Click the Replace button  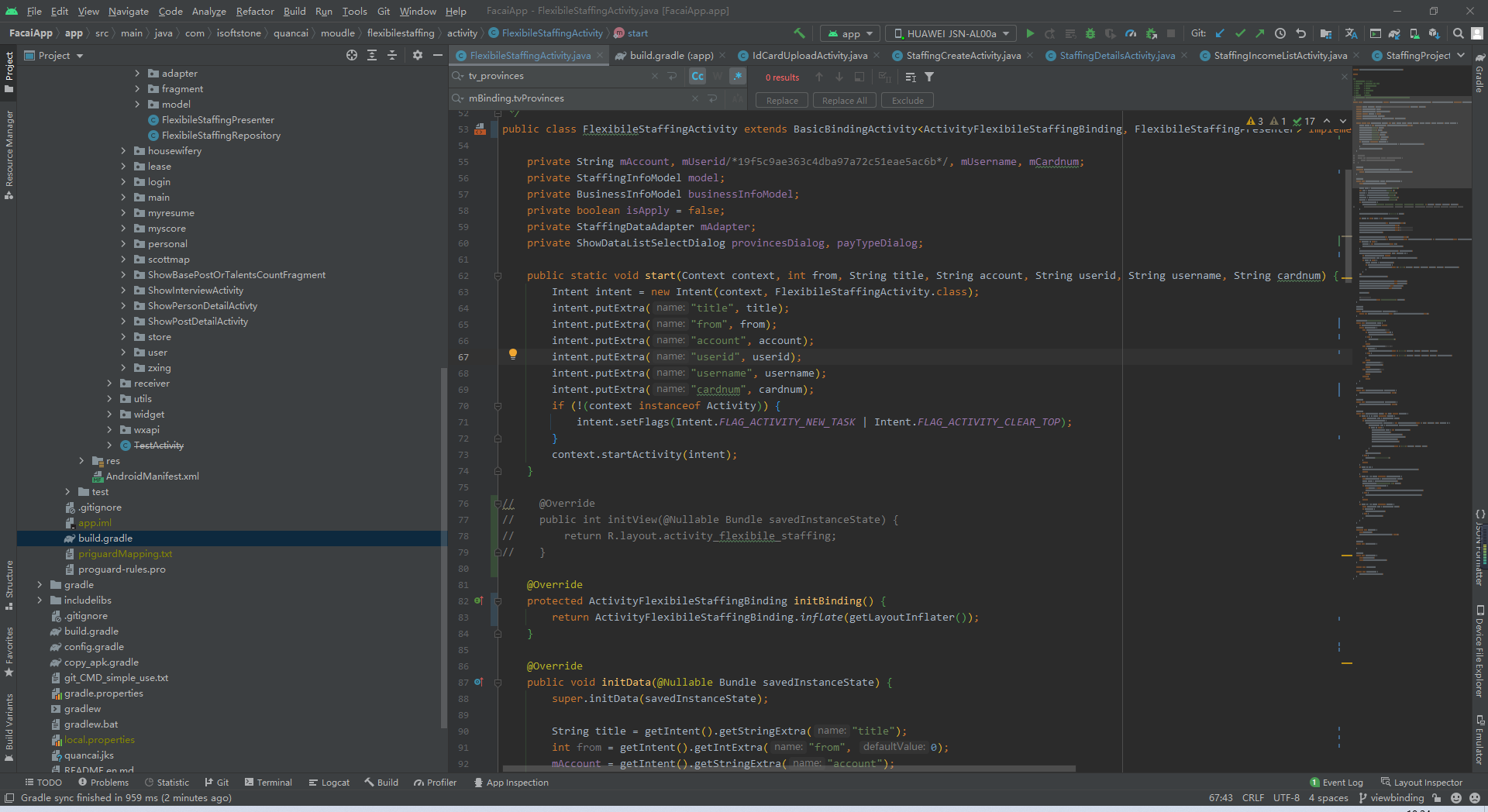point(782,101)
